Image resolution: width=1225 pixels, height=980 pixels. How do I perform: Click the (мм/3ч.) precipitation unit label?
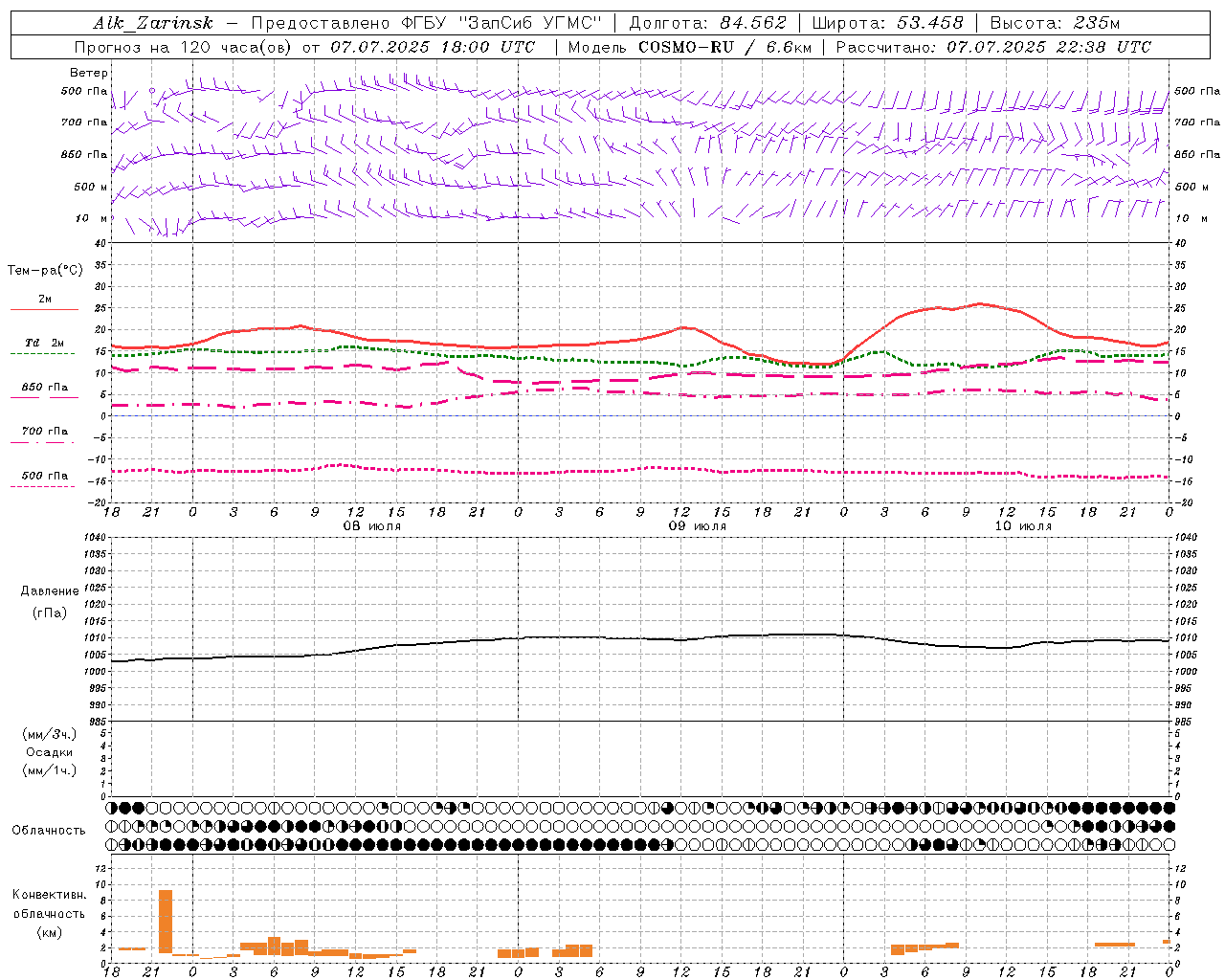[x=50, y=734]
